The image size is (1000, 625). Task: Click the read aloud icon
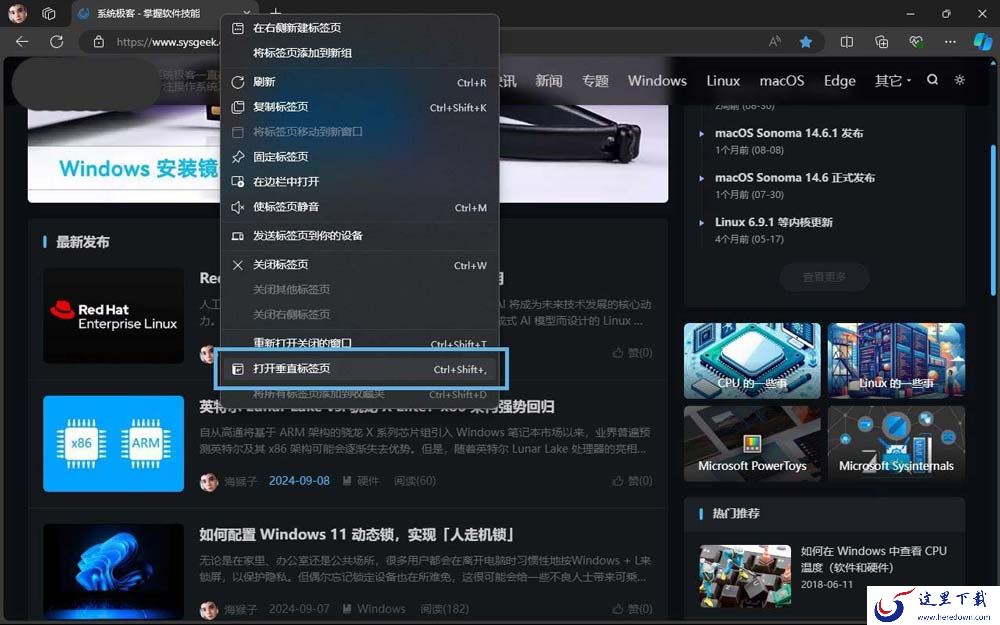[774, 42]
